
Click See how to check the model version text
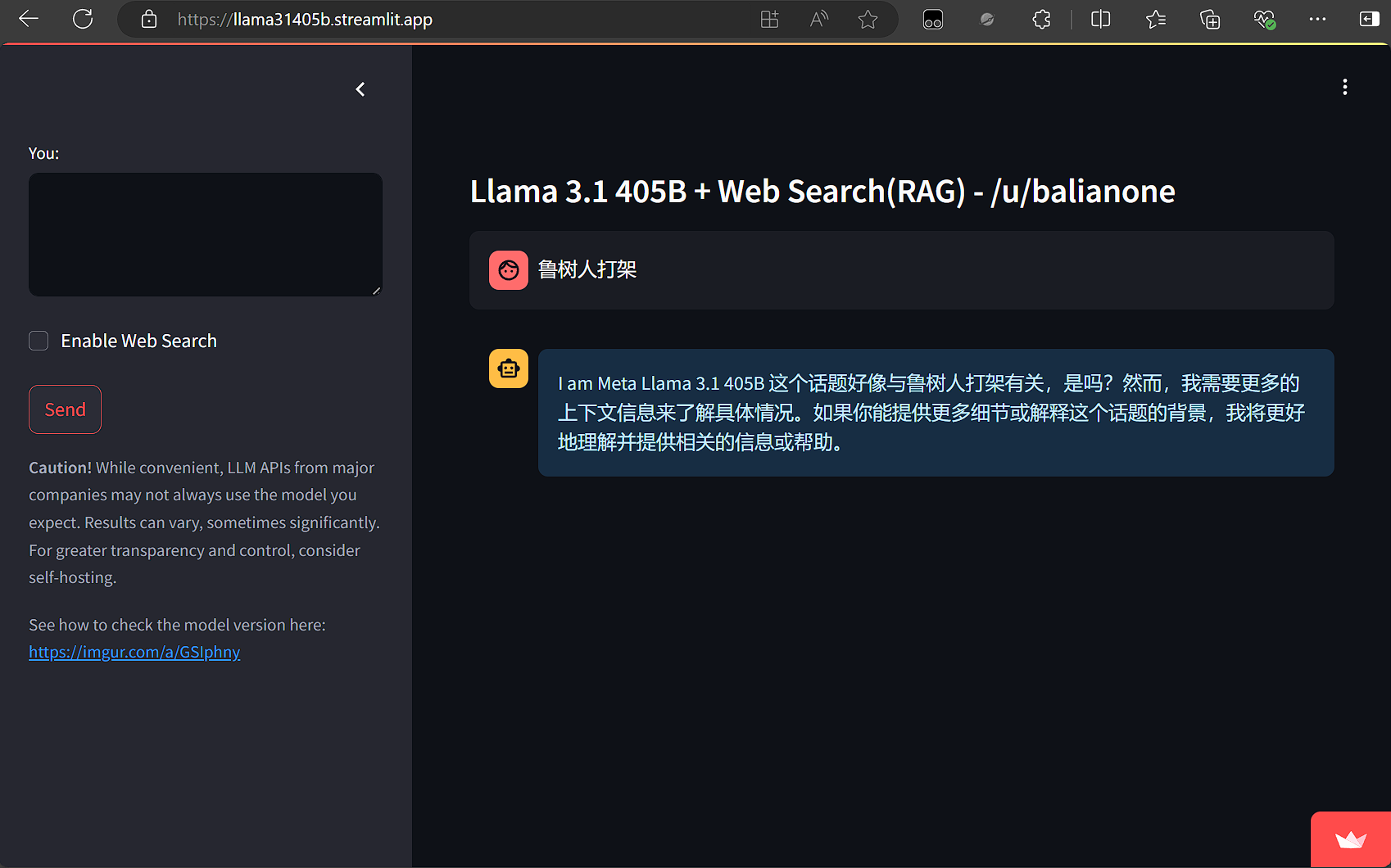[177, 625]
